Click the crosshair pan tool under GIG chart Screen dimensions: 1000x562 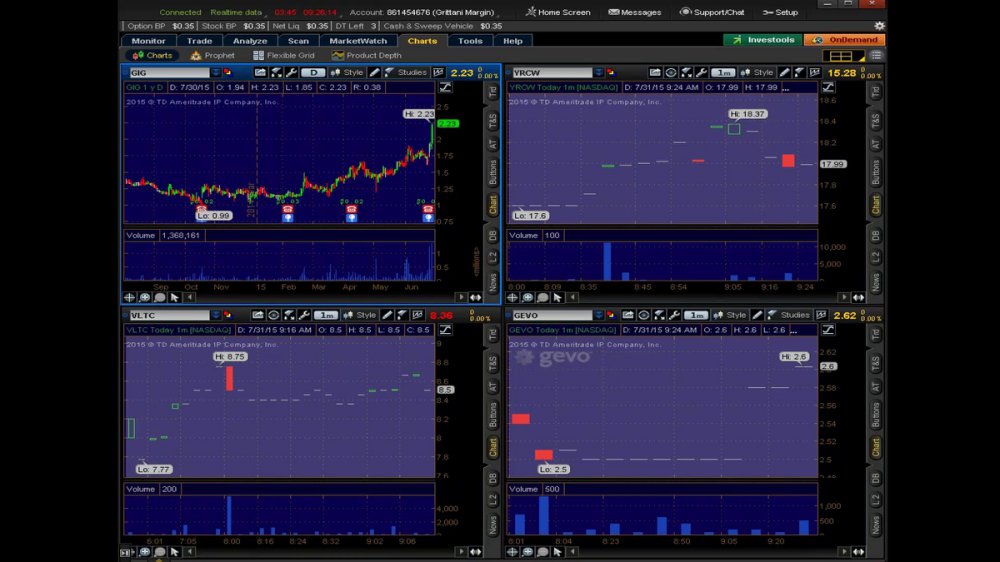click(x=129, y=298)
